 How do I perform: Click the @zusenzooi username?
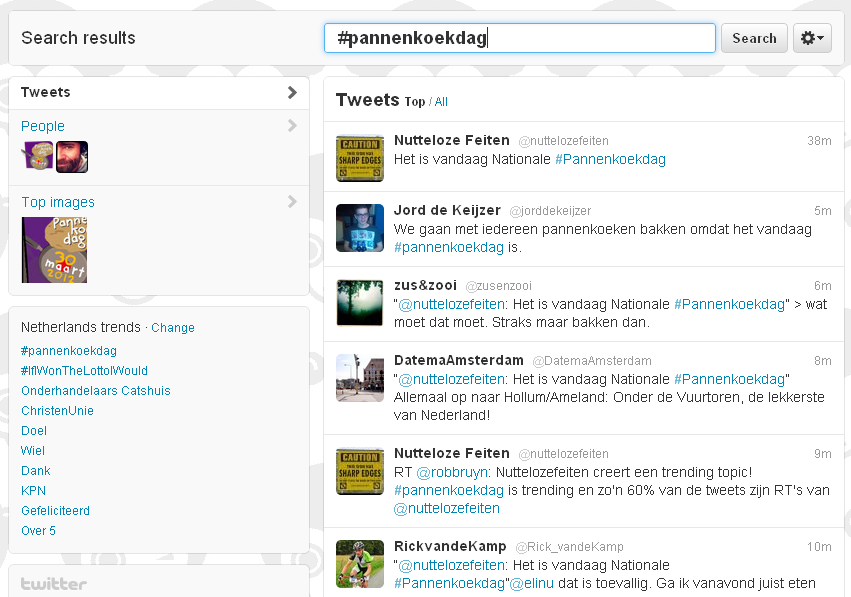point(498,286)
